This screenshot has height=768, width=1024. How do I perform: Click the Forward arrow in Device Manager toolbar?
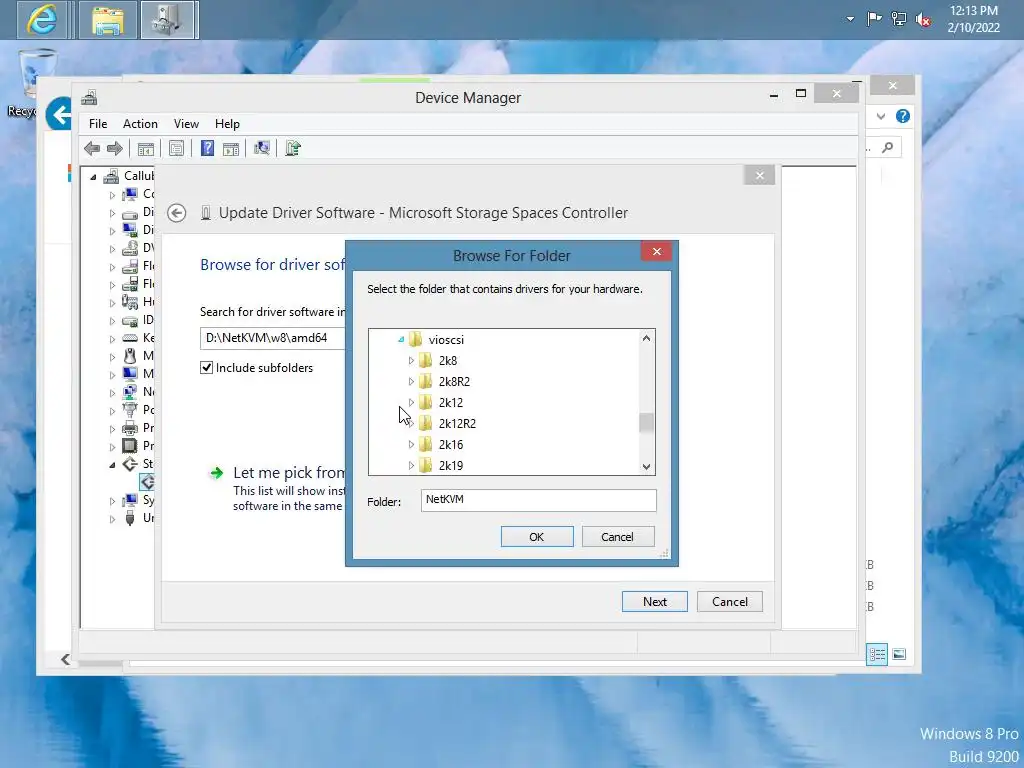pyautogui.click(x=115, y=149)
